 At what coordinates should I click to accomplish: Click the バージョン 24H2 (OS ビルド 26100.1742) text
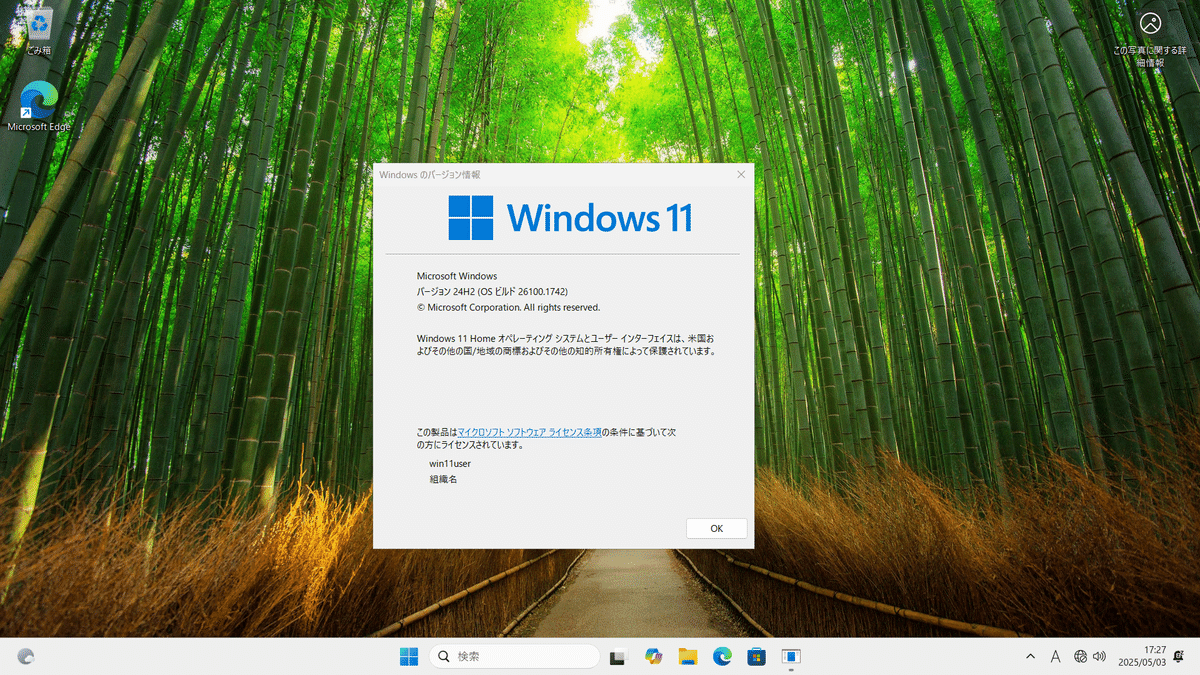[x=492, y=292]
